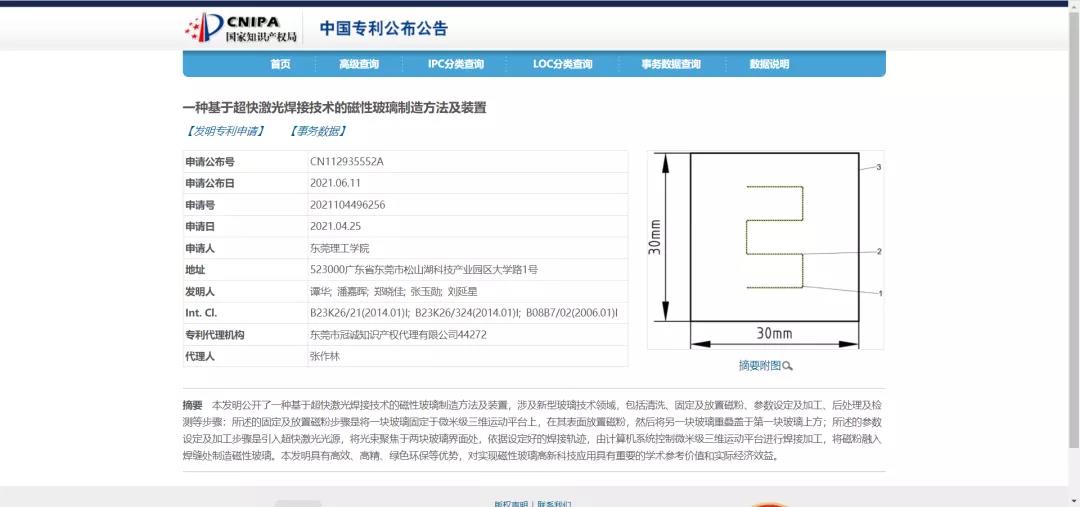Click the applicant name 东莞理工学院
The width and height of the screenshot is (1080, 507).
coord(339,248)
